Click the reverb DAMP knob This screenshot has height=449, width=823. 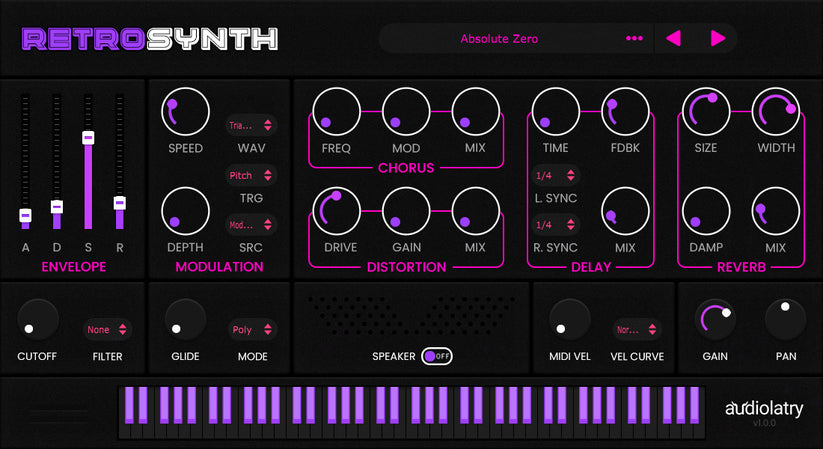click(706, 211)
